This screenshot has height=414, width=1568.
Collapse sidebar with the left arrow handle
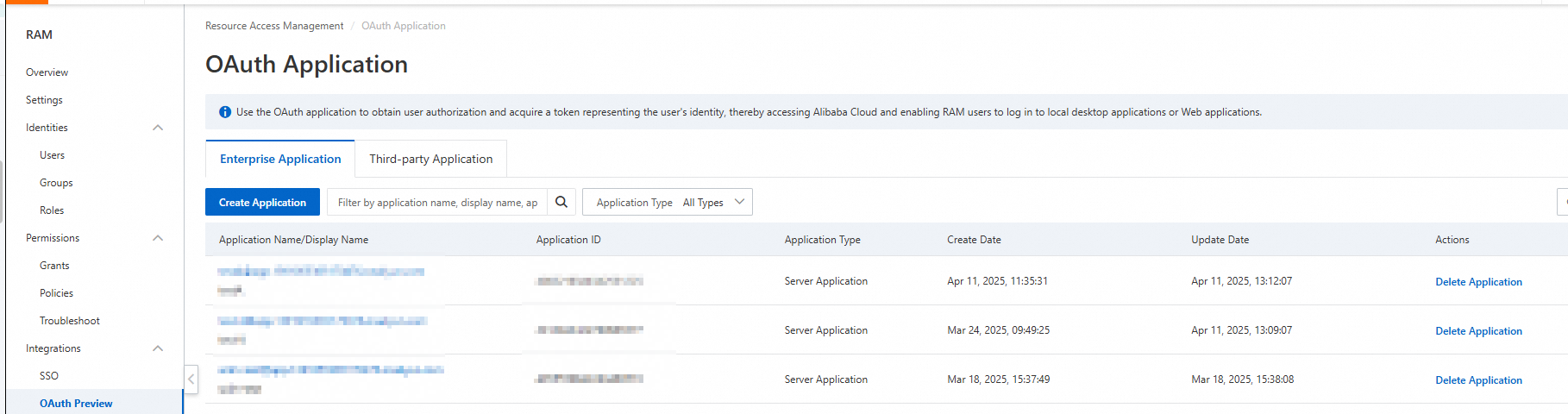pos(191,379)
